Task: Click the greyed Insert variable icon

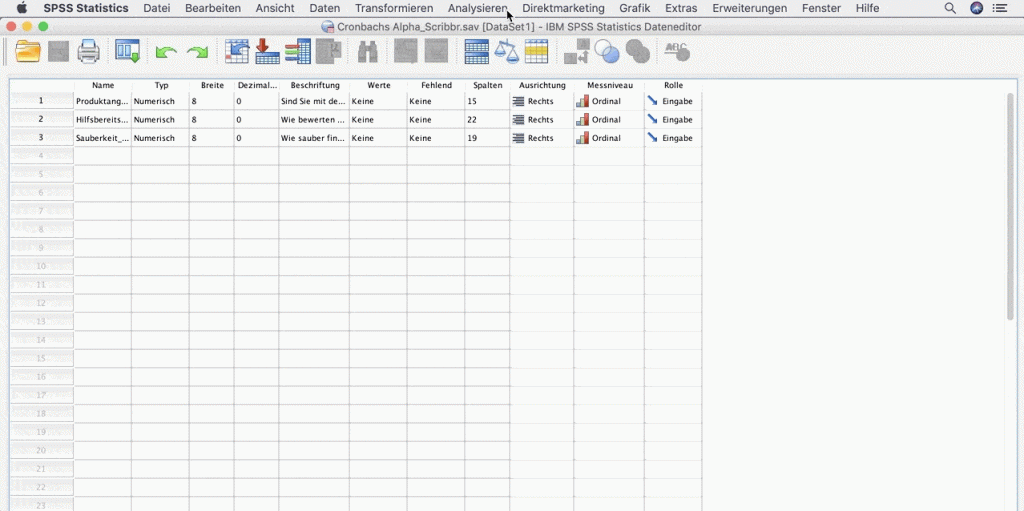Action: point(436,52)
